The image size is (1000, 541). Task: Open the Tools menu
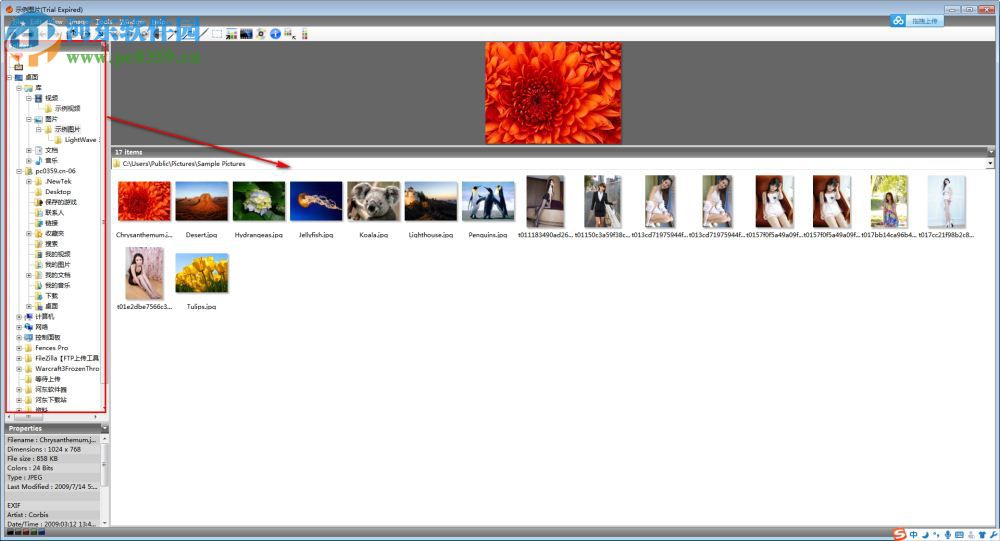[x=104, y=21]
